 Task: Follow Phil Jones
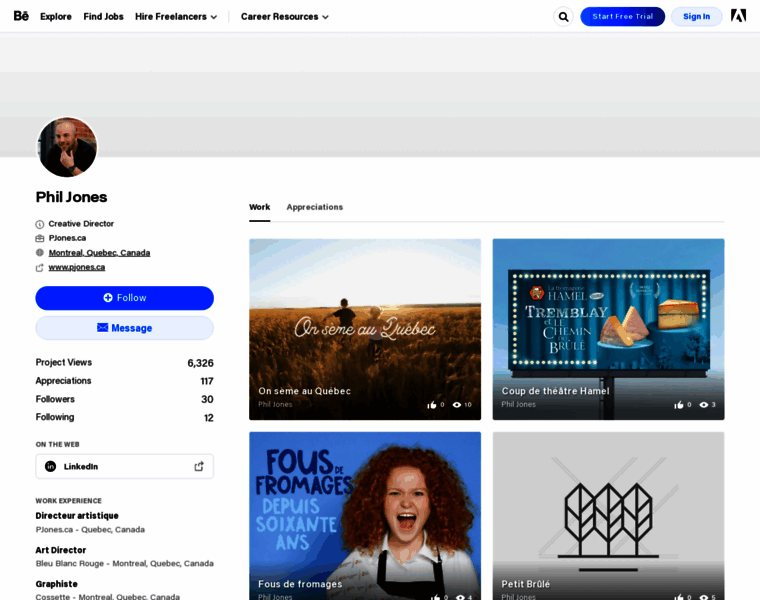pos(125,298)
